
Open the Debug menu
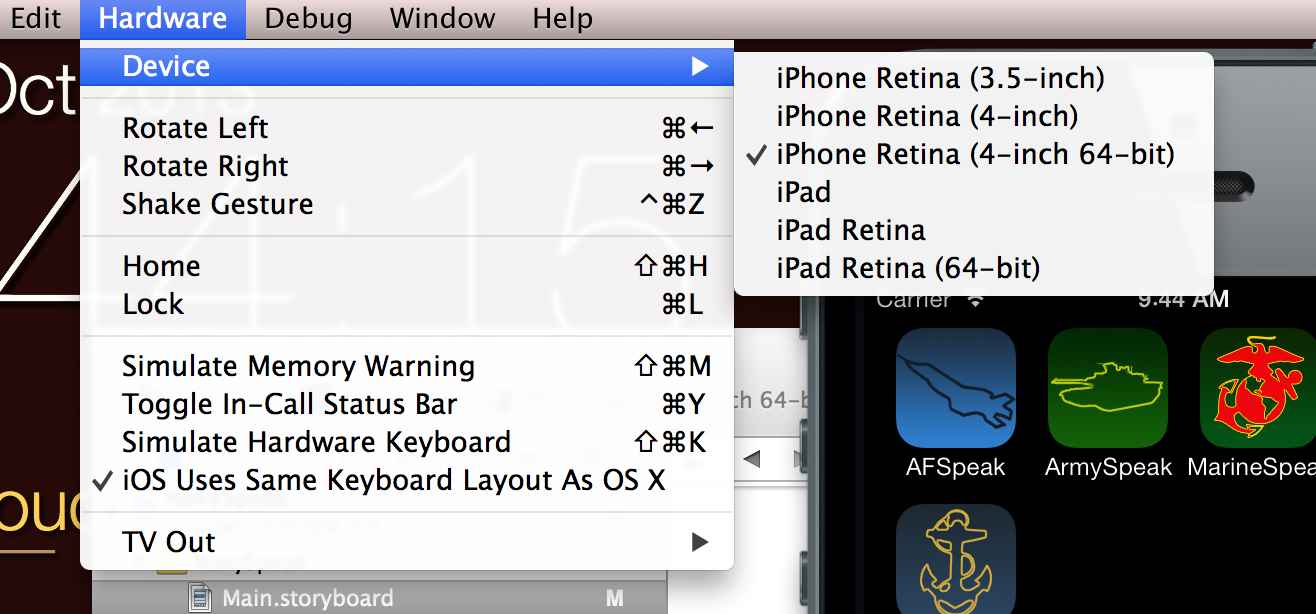click(308, 18)
